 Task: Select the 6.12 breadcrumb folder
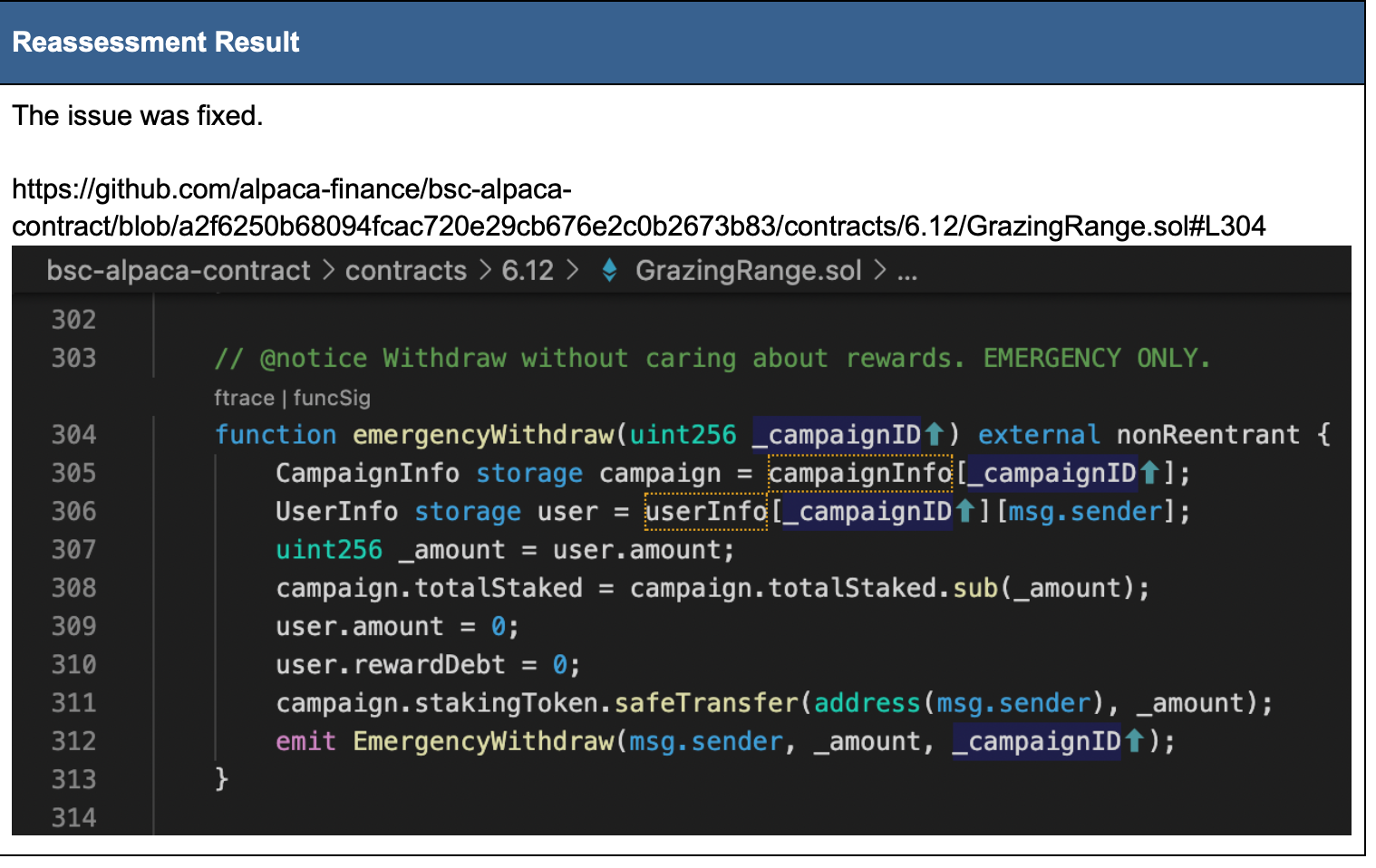(x=528, y=270)
